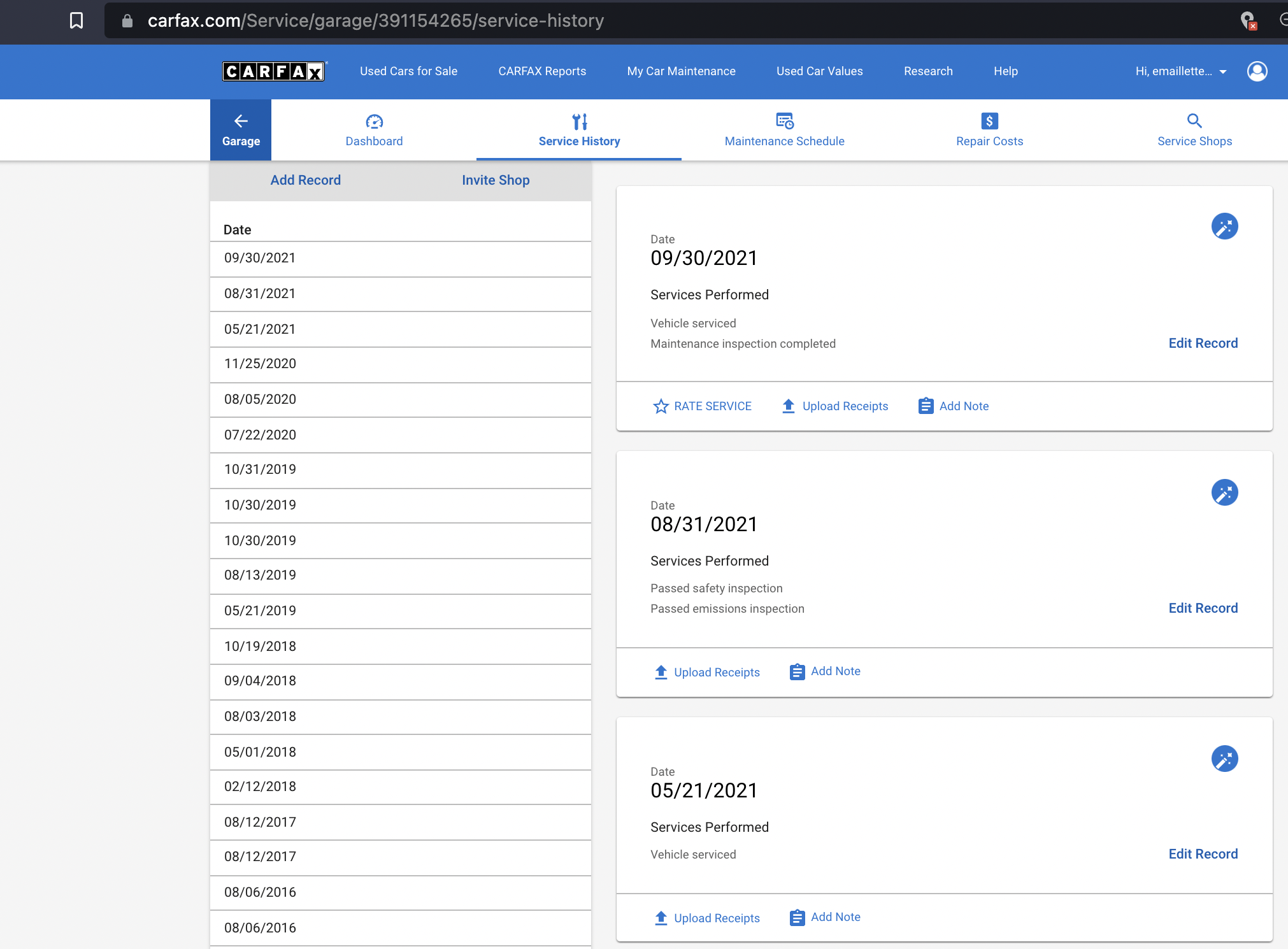This screenshot has width=1288, height=949.
Task: Click the Service History wrench icon
Action: (580, 121)
